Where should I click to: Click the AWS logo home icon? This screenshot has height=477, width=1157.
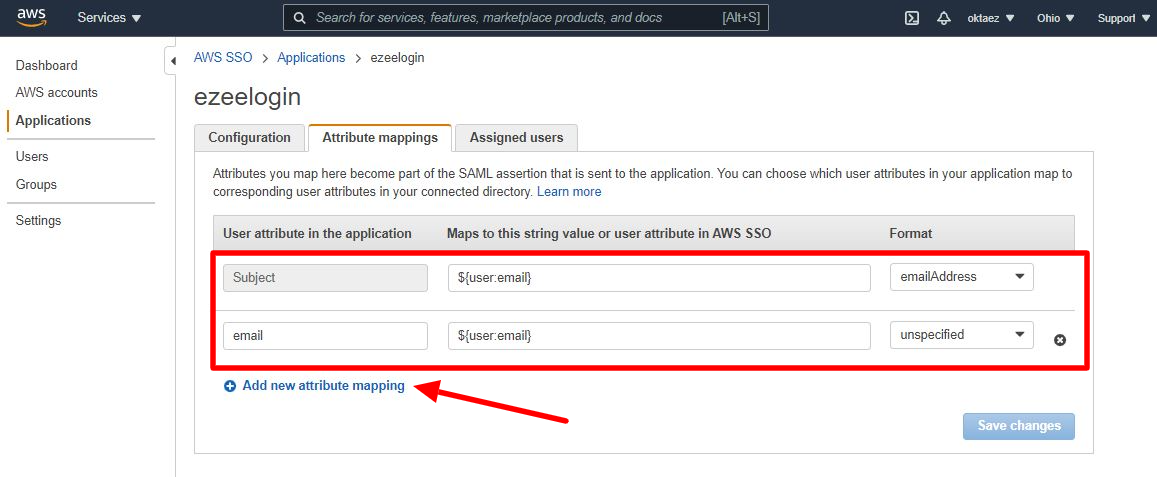click(x=32, y=18)
